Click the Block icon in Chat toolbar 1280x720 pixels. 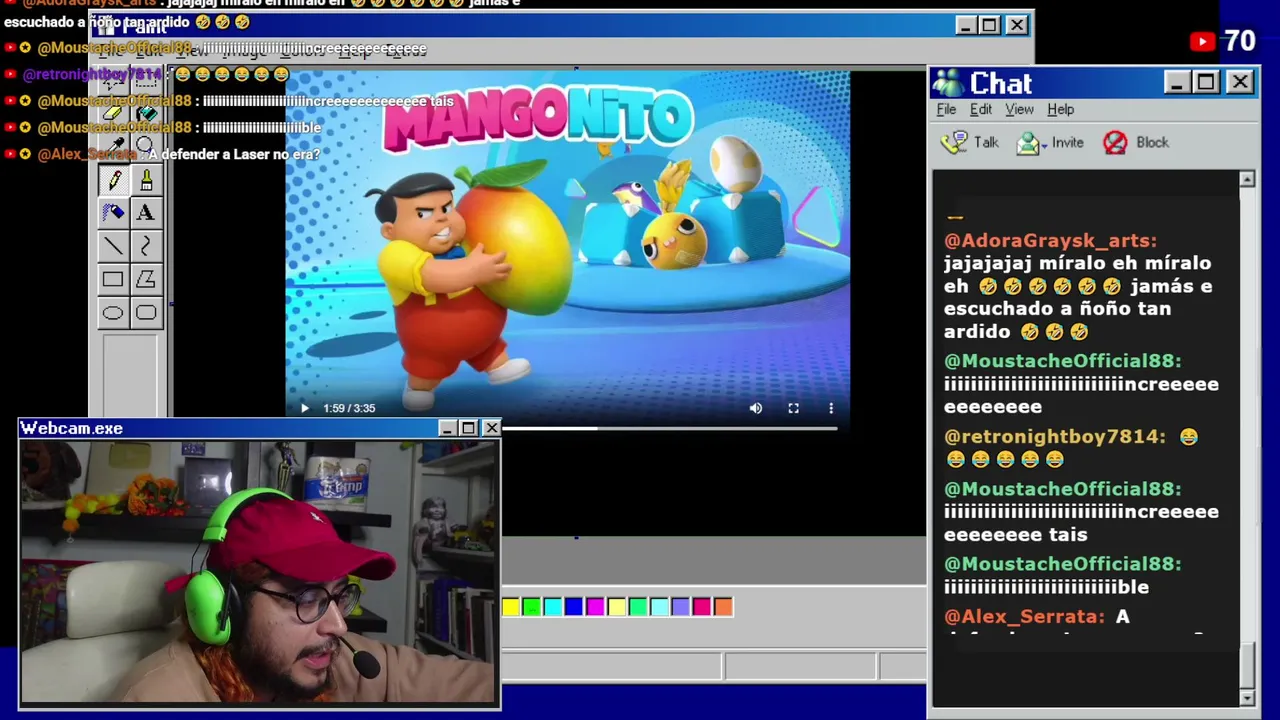pos(1115,143)
